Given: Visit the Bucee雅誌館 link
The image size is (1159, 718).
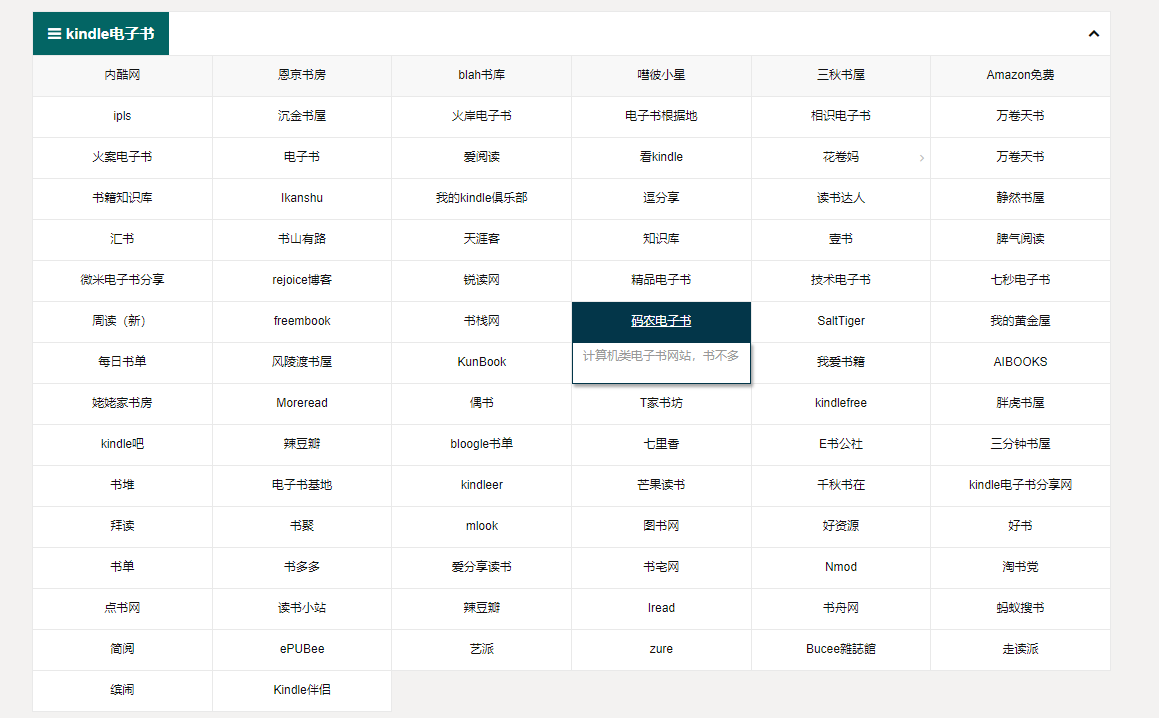Looking at the screenshot, I should pyautogui.click(x=840, y=649).
